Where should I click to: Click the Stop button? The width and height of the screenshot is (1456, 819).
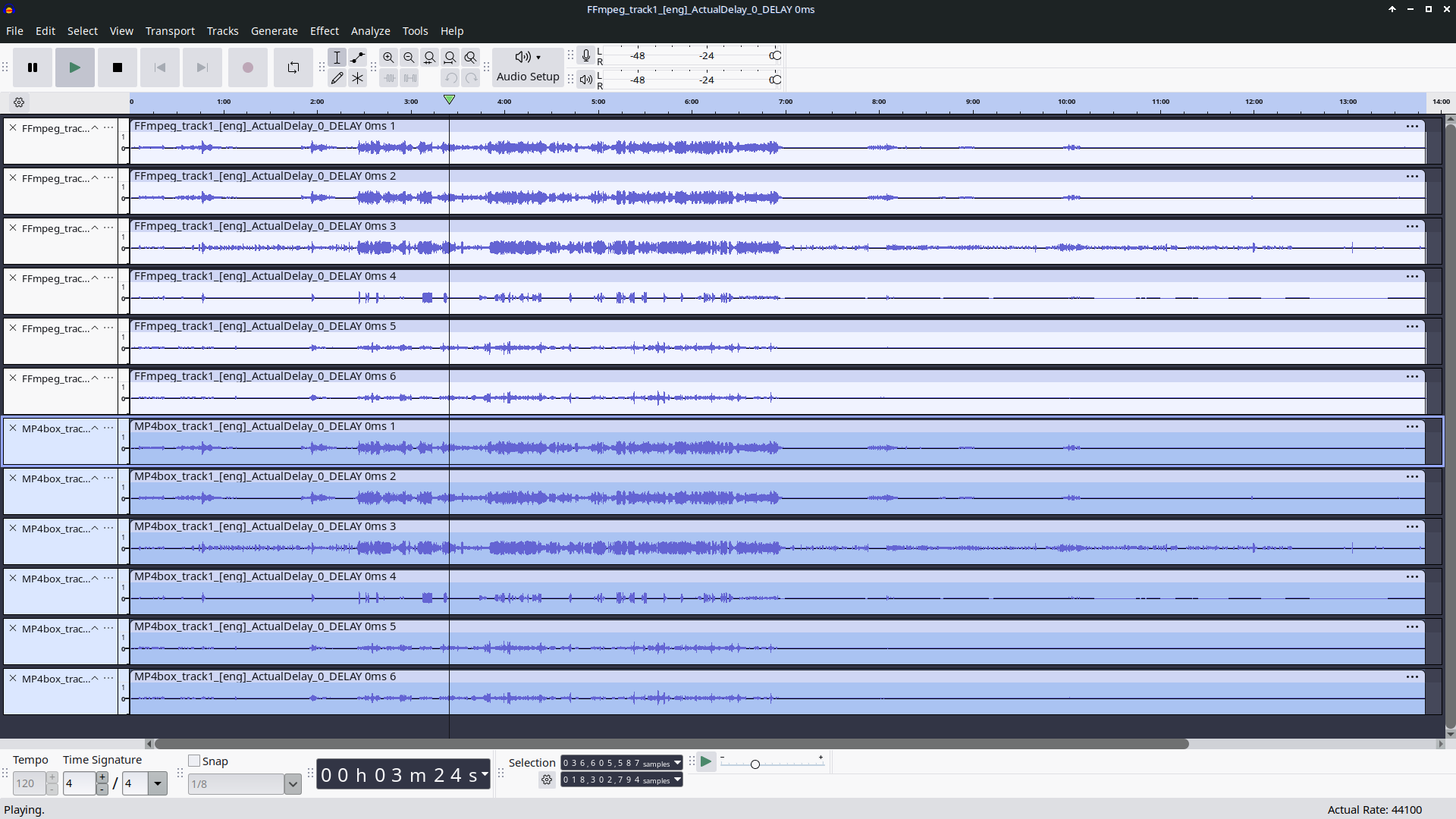[118, 67]
